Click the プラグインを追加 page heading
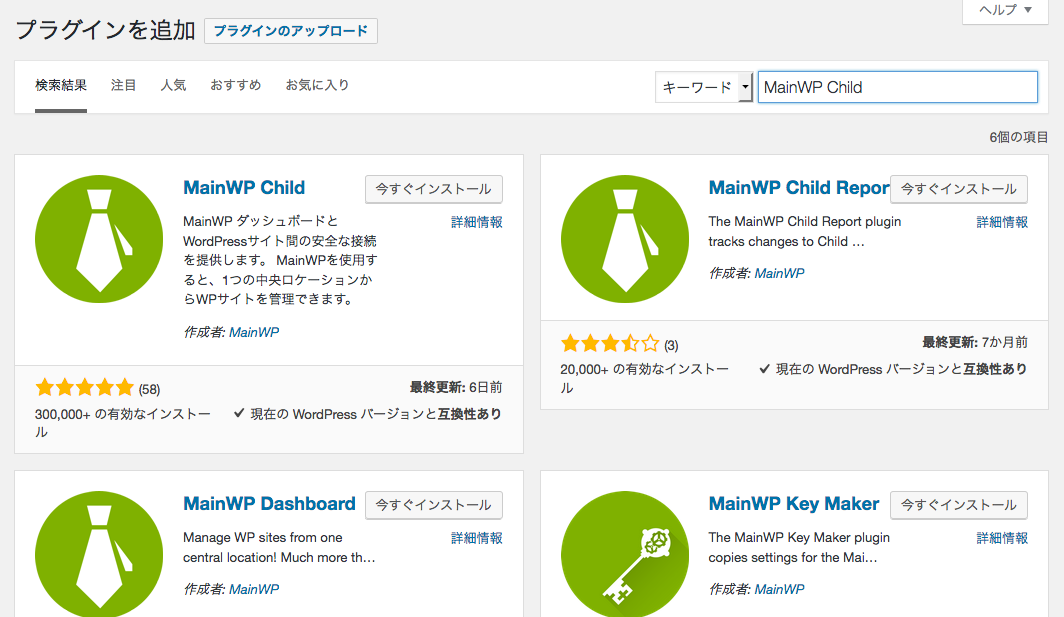 pyautogui.click(x=105, y=30)
